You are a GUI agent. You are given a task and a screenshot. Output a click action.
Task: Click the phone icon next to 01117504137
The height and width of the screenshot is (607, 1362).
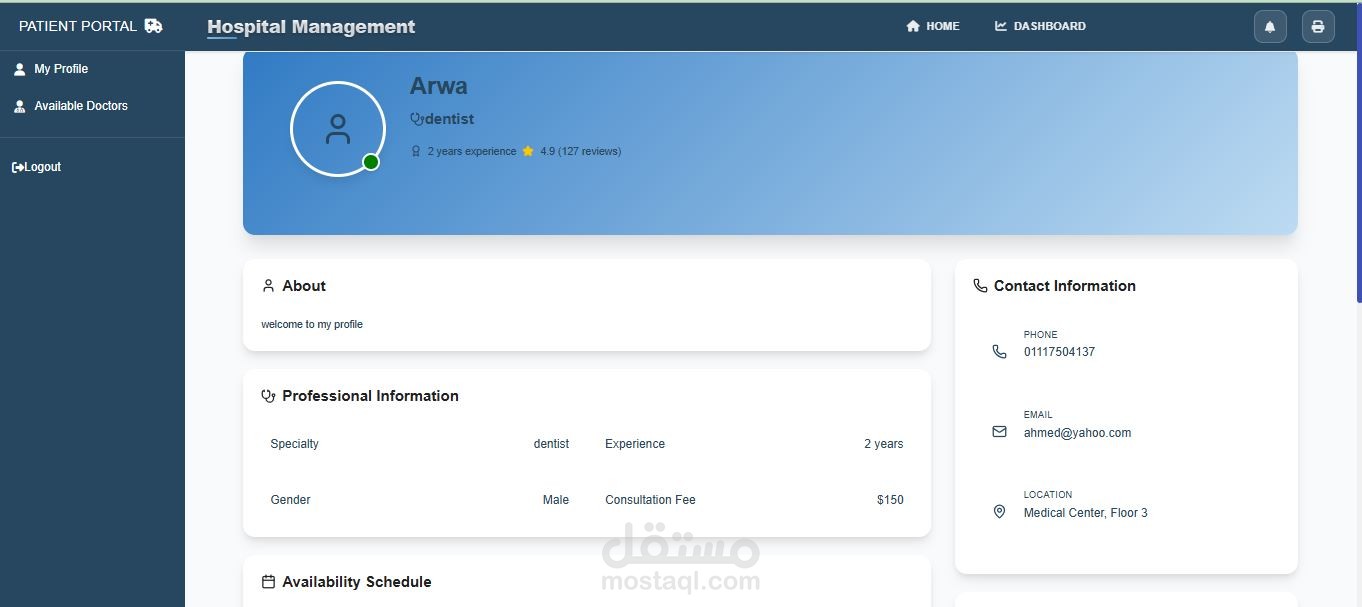(x=999, y=352)
